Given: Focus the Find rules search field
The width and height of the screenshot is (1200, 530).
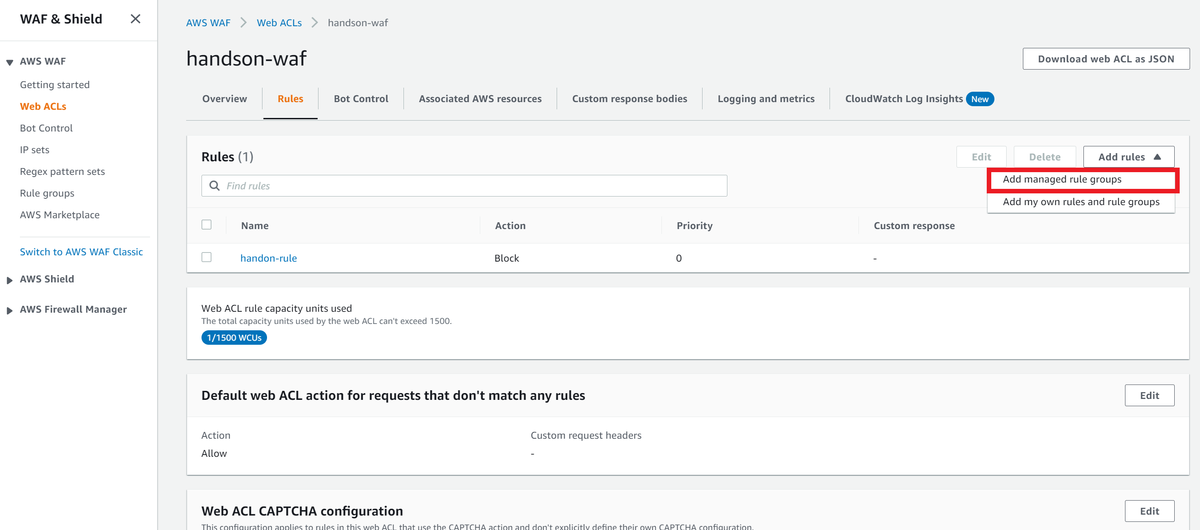Looking at the screenshot, I should tap(464, 186).
